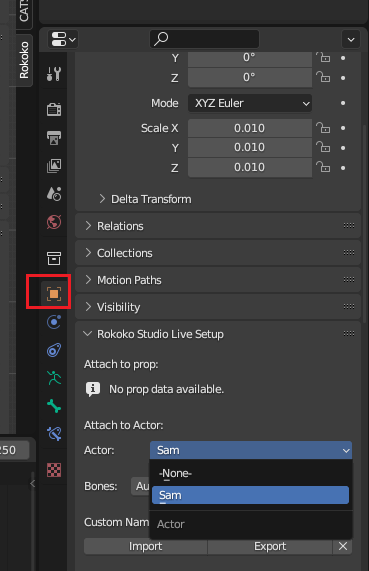Viewport: 369px width, 571px height.
Task: Open the World properties tab
Action: [54, 222]
